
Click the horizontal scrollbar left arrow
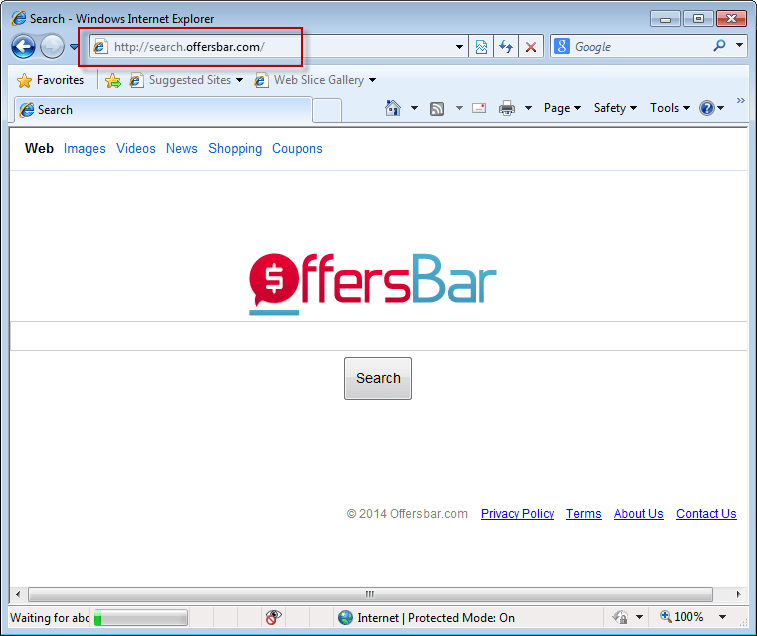[18, 594]
